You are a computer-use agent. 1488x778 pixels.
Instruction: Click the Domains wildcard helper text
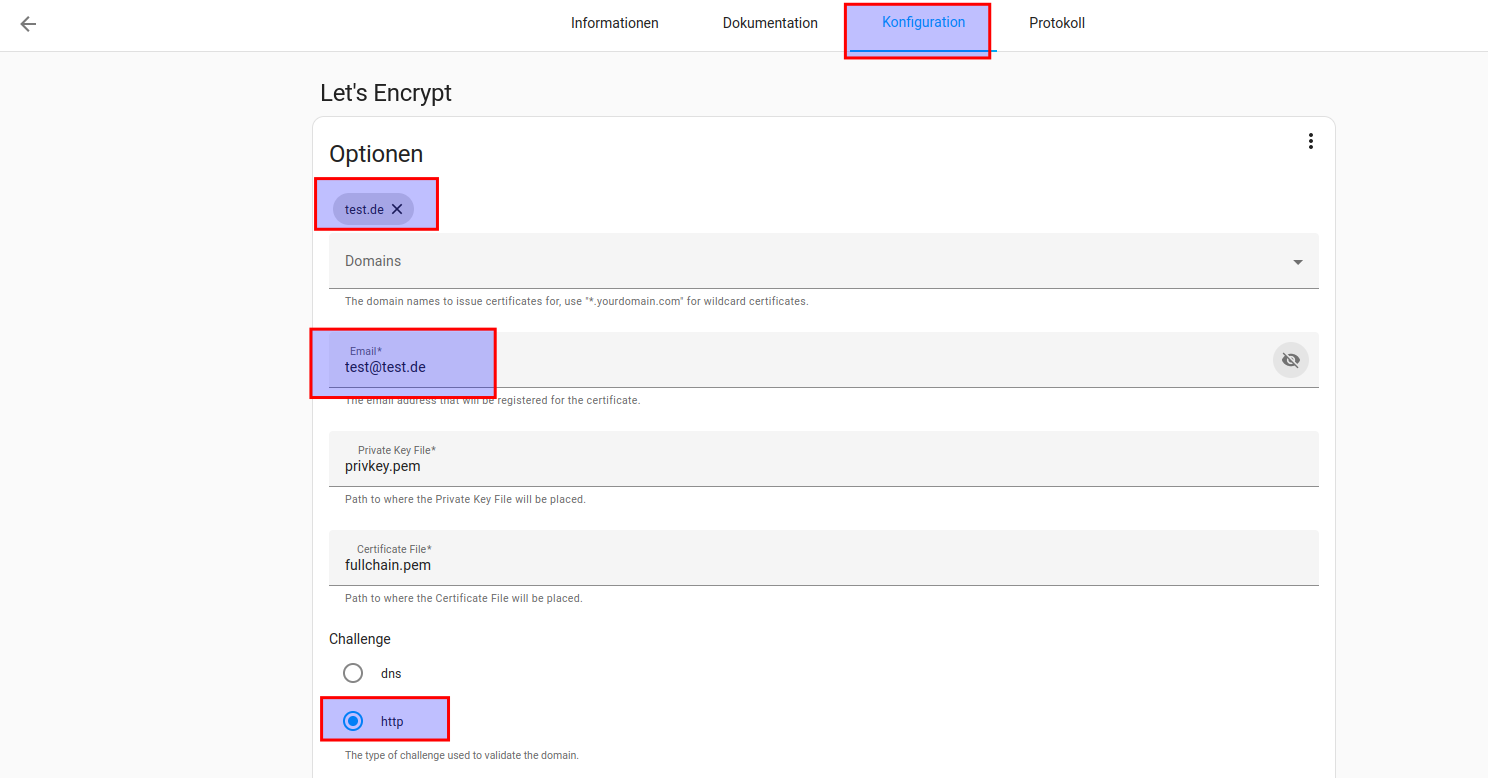tap(576, 301)
